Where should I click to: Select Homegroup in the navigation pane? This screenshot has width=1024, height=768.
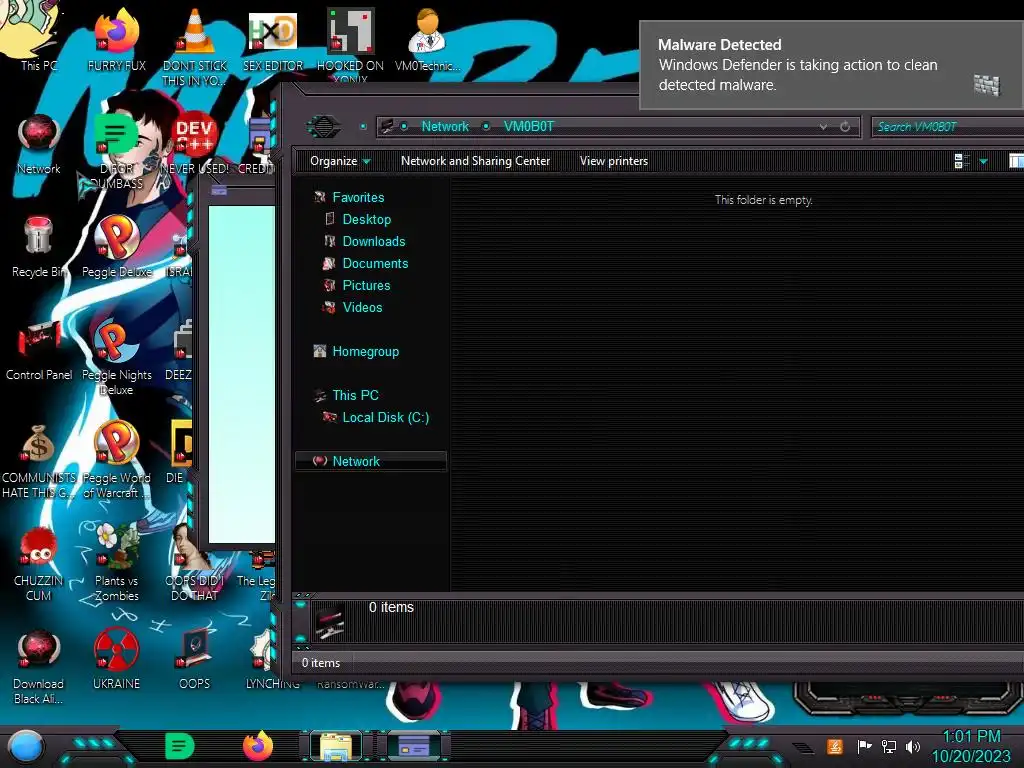[366, 351]
